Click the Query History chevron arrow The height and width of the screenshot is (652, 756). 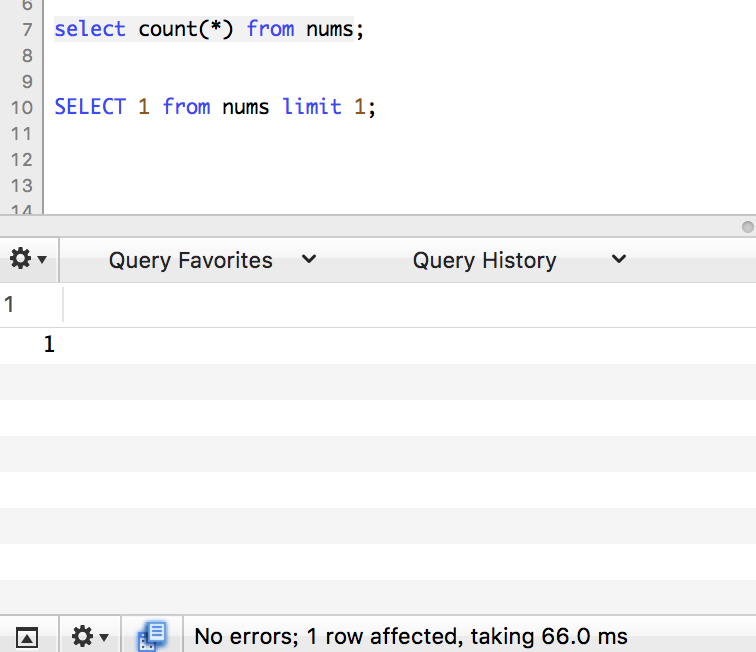tap(619, 260)
